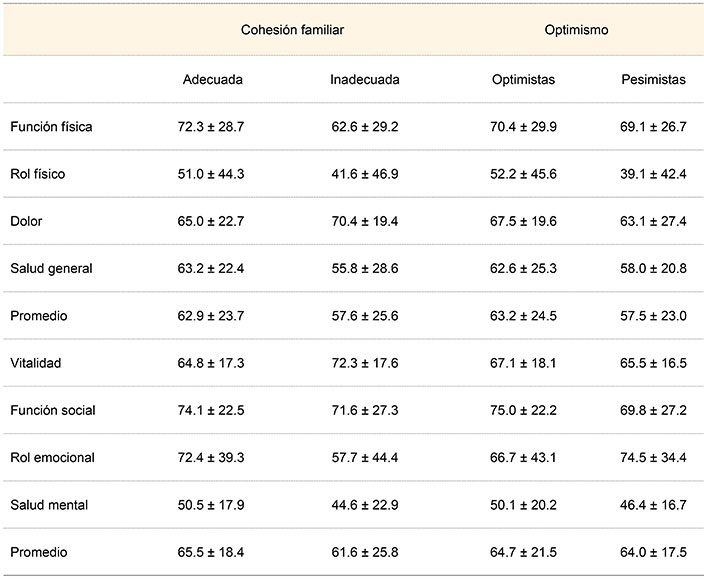Select the Rol emocional row label
The width and height of the screenshot is (704, 580).
pos(52,457)
